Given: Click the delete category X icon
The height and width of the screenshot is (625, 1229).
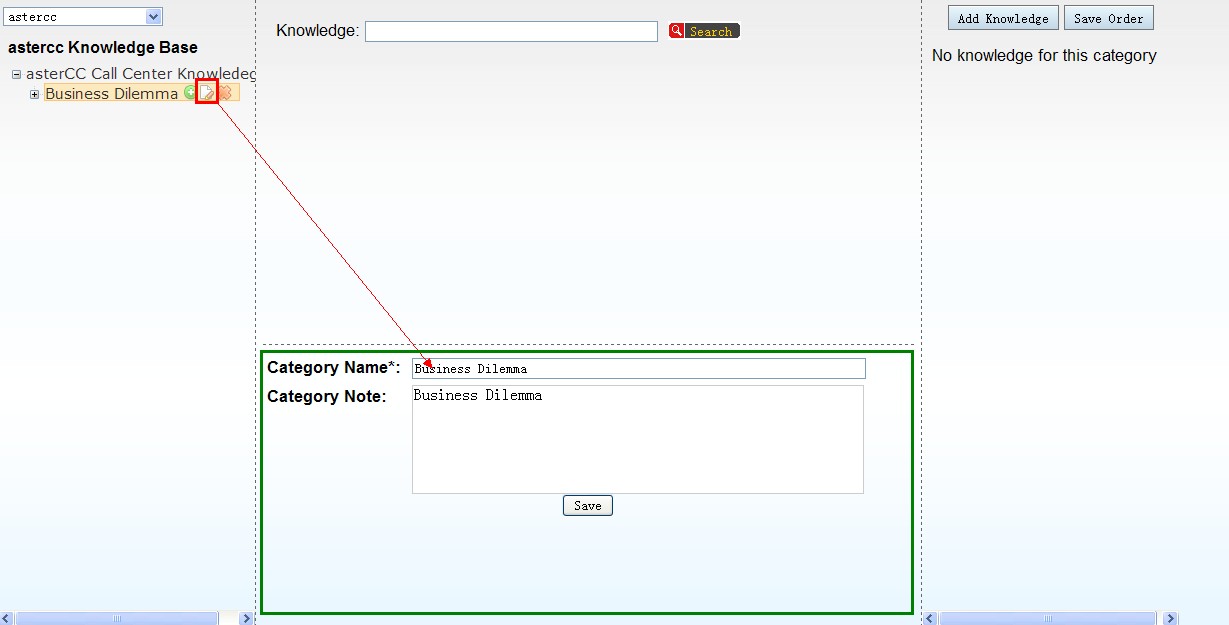Looking at the screenshot, I should (226, 93).
